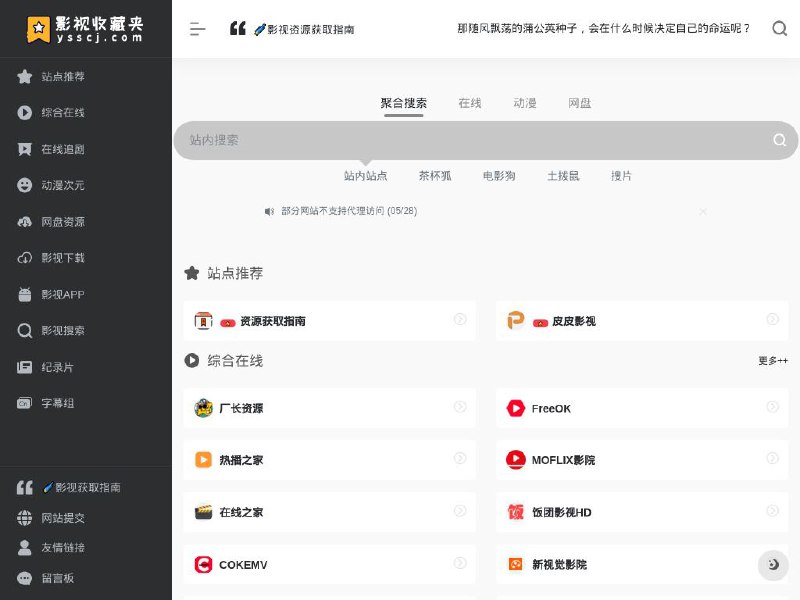Expand 更多 for 综合在线 section
The image size is (800, 600).
pos(772,361)
